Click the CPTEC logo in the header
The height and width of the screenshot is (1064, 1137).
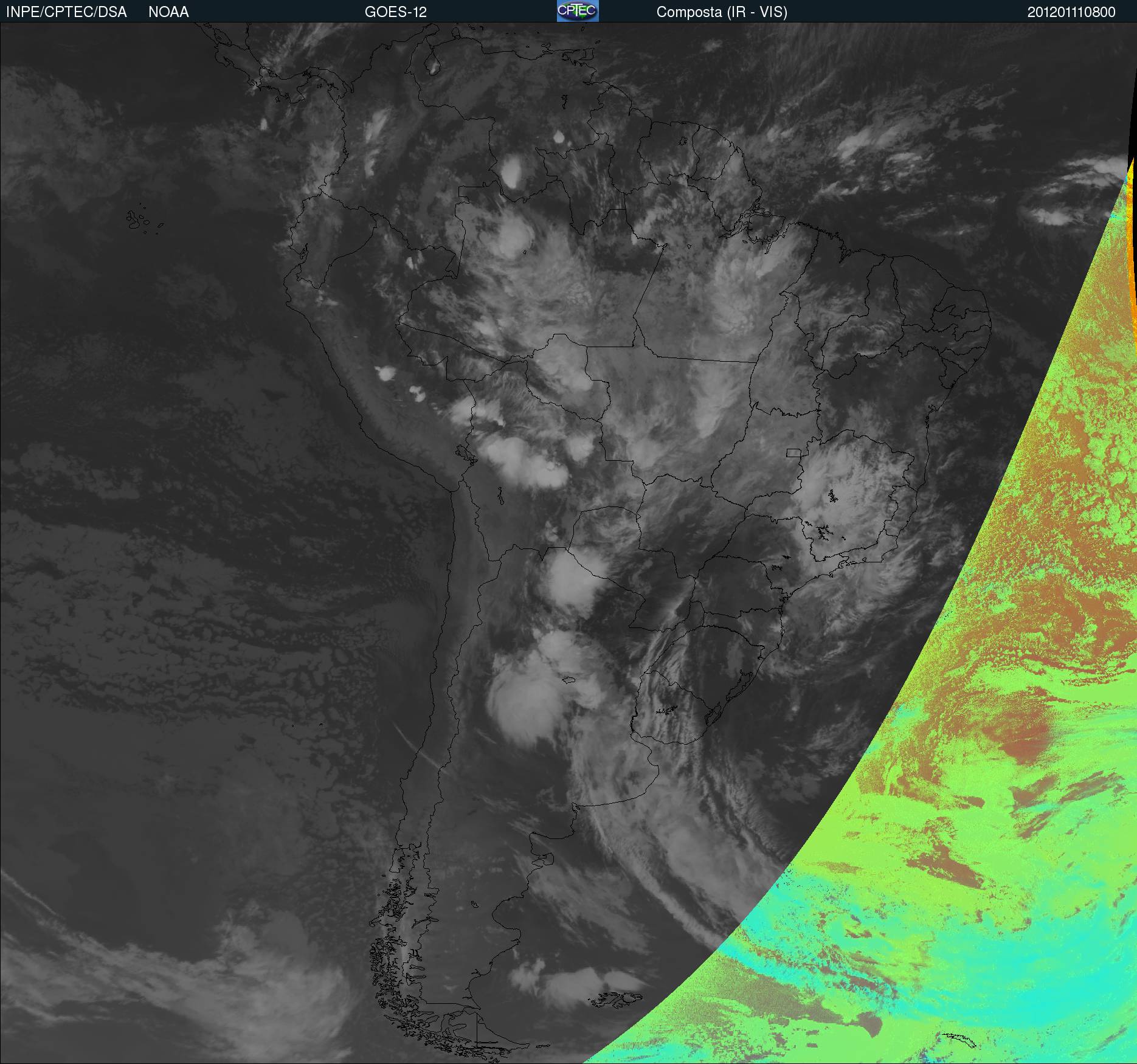click(578, 11)
